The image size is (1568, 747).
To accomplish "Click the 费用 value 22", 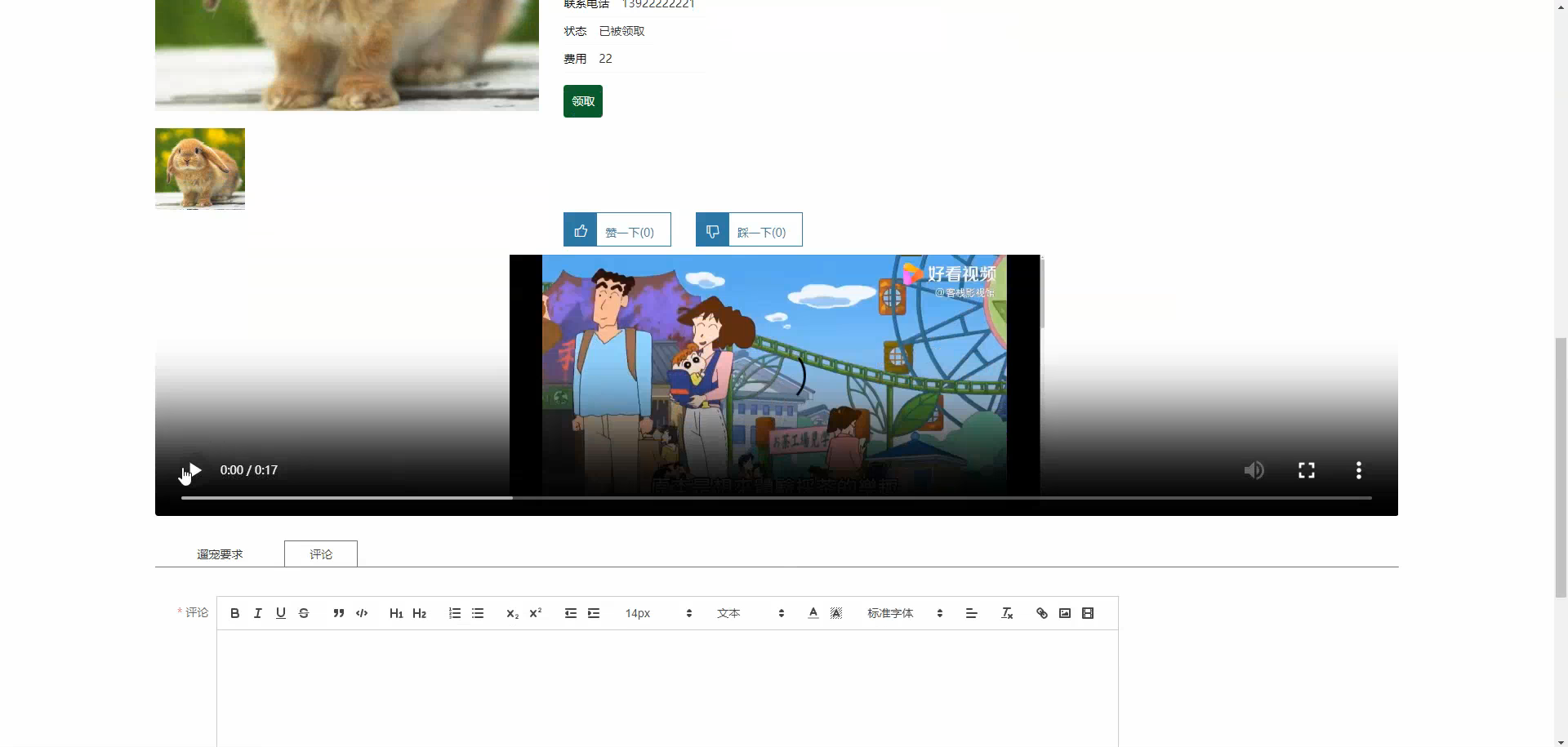I will click(x=605, y=59).
